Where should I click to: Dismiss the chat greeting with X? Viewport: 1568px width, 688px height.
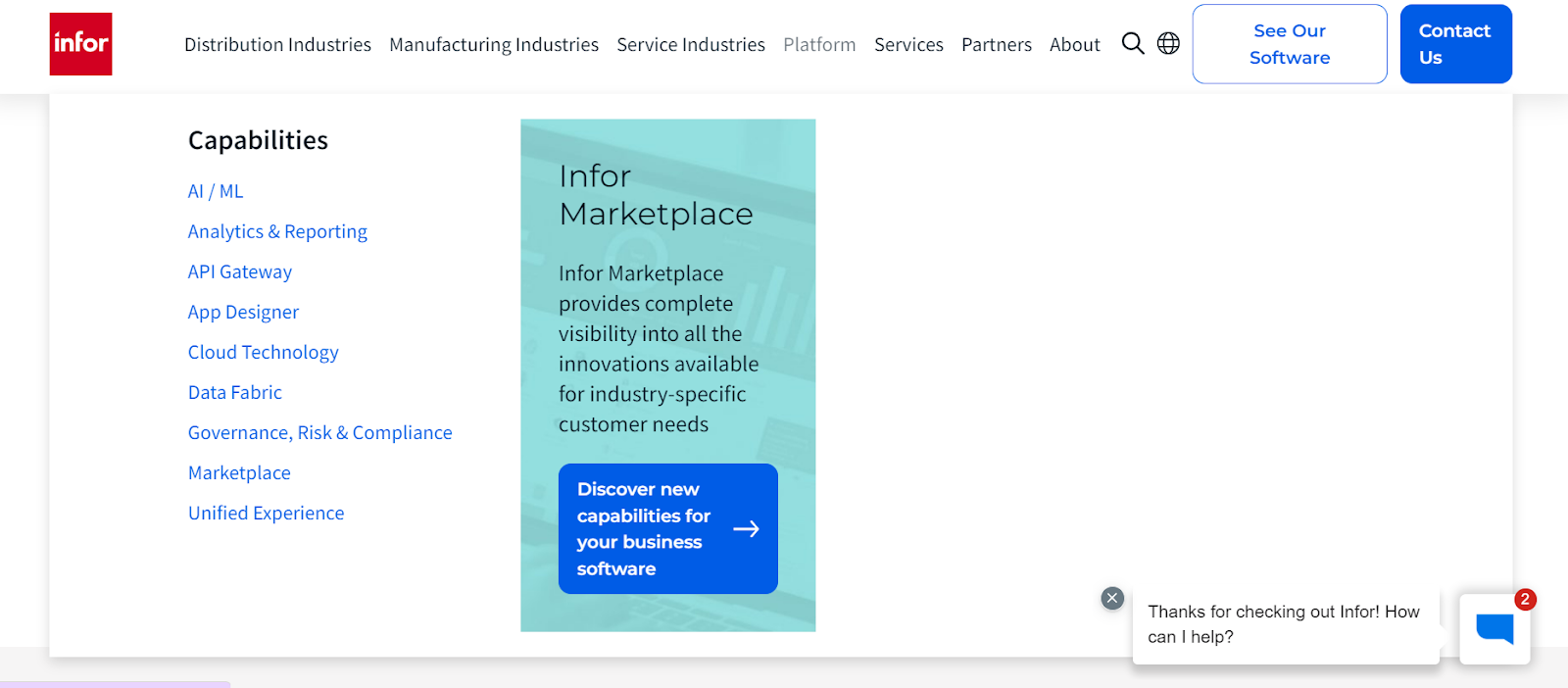(x=1112, y=598)
